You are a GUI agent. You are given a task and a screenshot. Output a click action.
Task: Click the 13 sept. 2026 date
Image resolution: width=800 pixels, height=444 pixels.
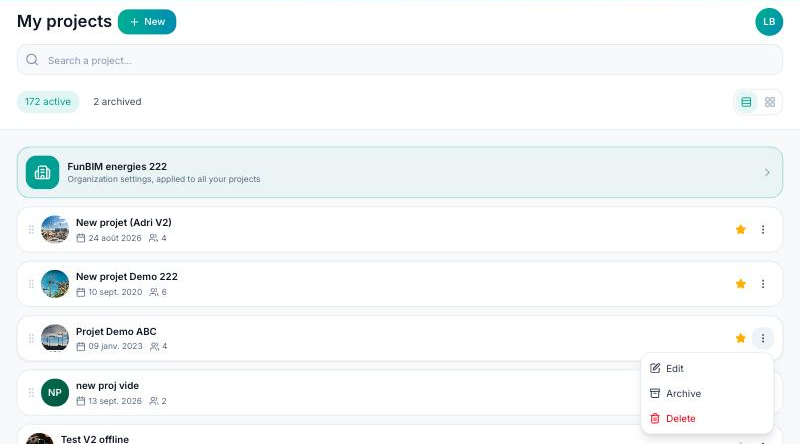pyautogui.click(x=115, y=401)
